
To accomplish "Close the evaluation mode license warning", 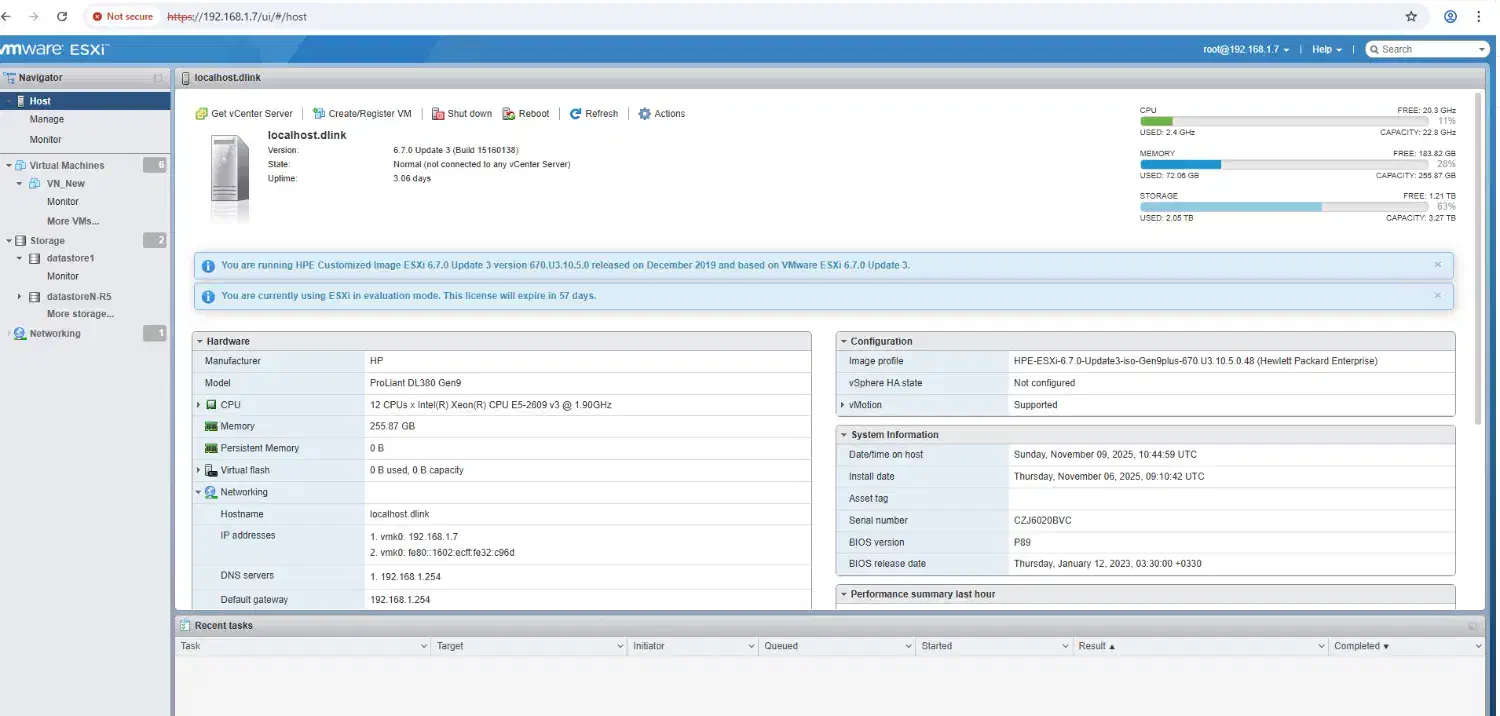I will (x=1438, y=295).
